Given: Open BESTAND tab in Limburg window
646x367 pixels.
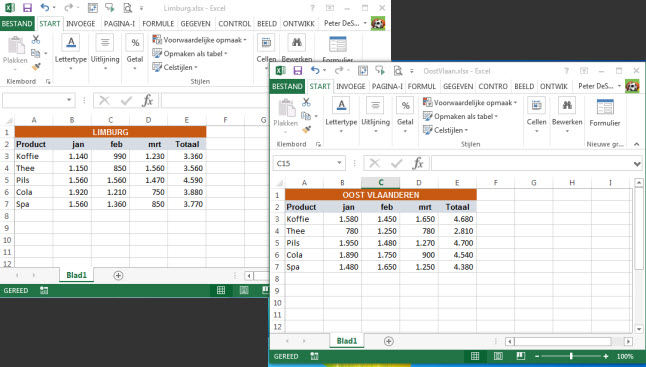Looking at the screenshot, I should pyautogui.click(x=17, y=23).
